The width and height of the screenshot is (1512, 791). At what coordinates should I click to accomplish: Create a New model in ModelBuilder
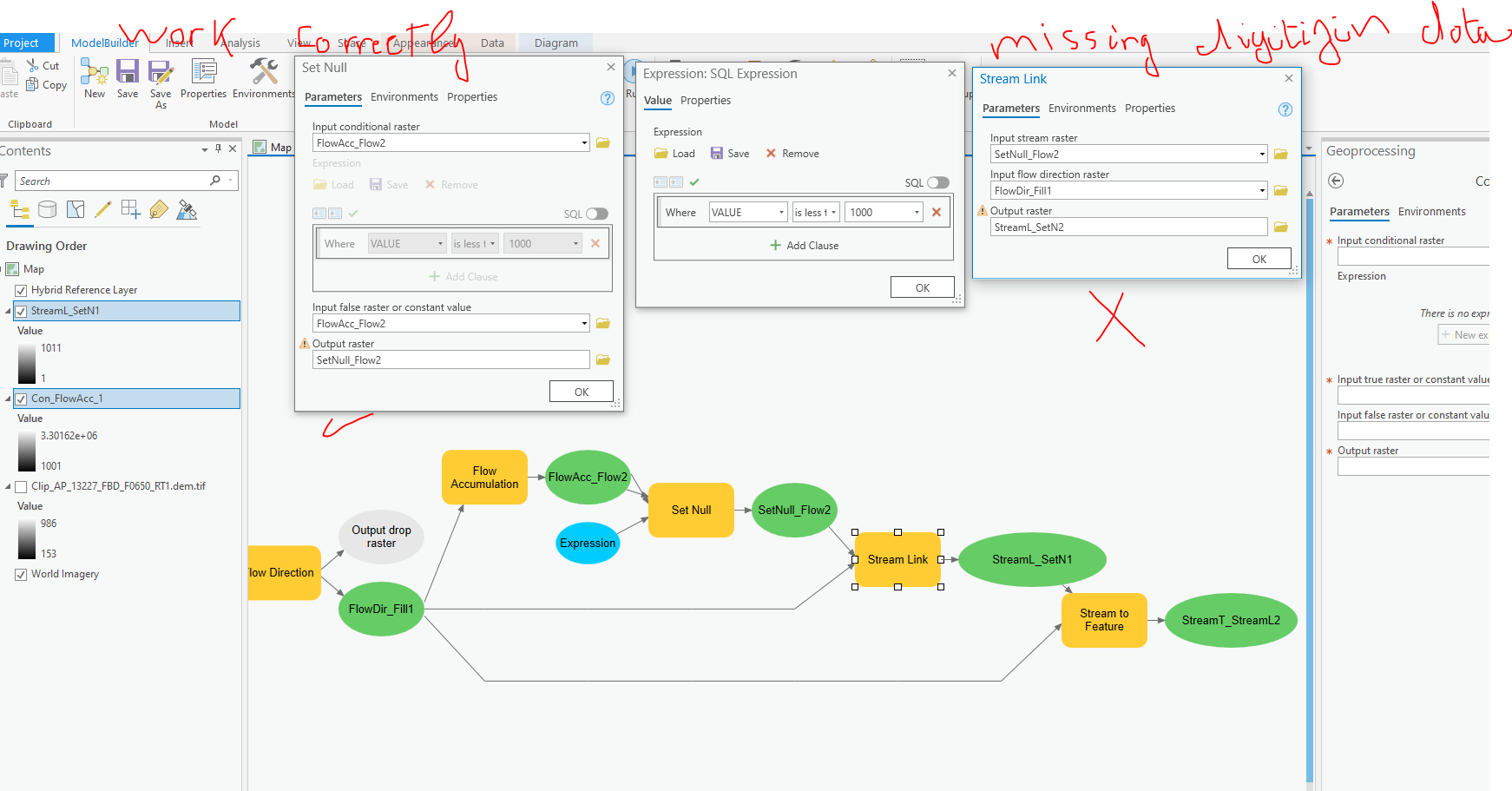click(x=94, y=78)
